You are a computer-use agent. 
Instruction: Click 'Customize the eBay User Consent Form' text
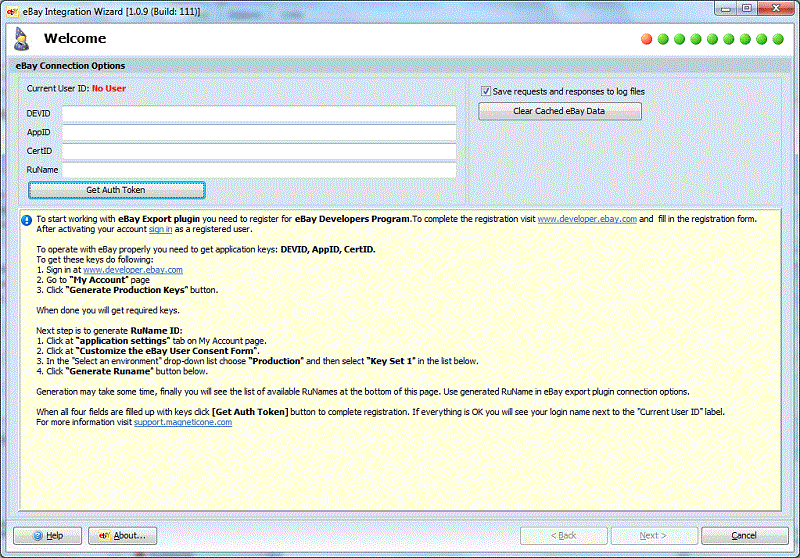coord(167,351)
